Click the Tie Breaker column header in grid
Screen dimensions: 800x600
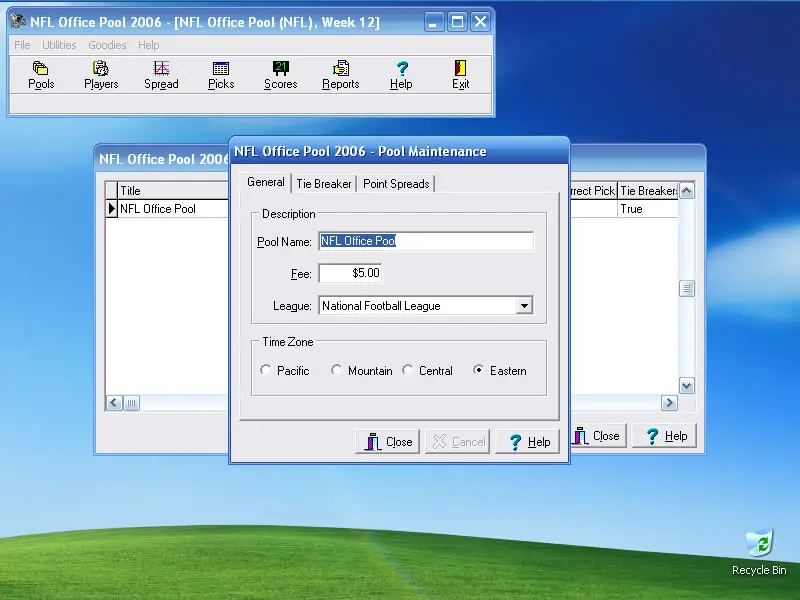648,191
